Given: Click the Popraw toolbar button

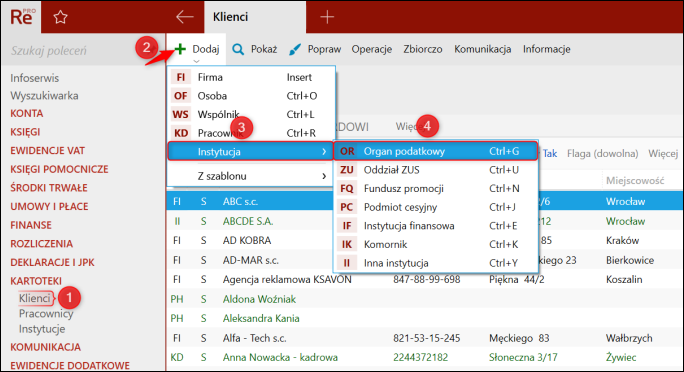Looking at the screenshot, I should click(315, 49).
